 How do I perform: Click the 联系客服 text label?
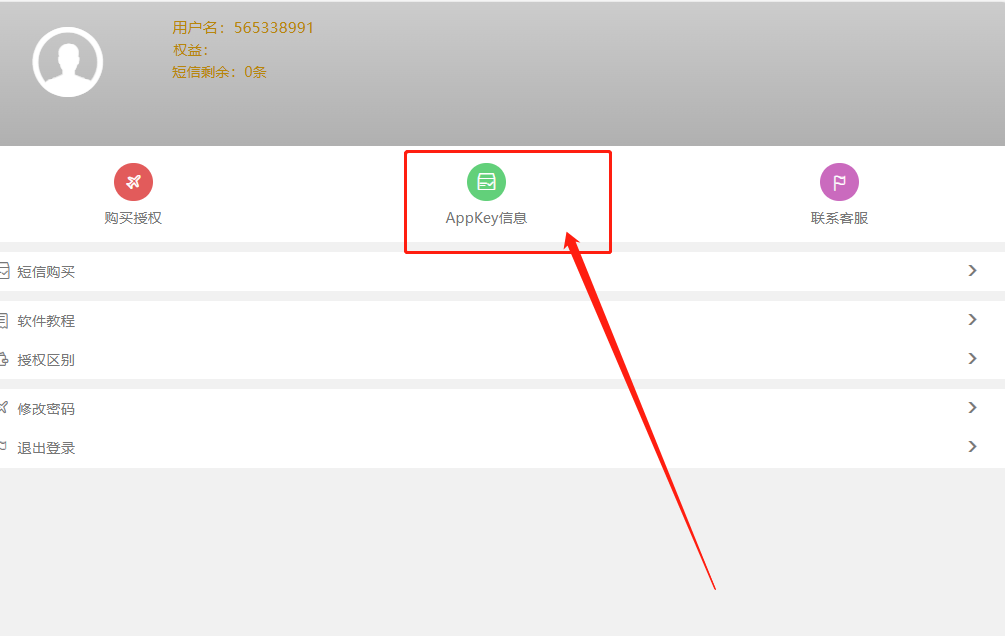pos(839,218)
